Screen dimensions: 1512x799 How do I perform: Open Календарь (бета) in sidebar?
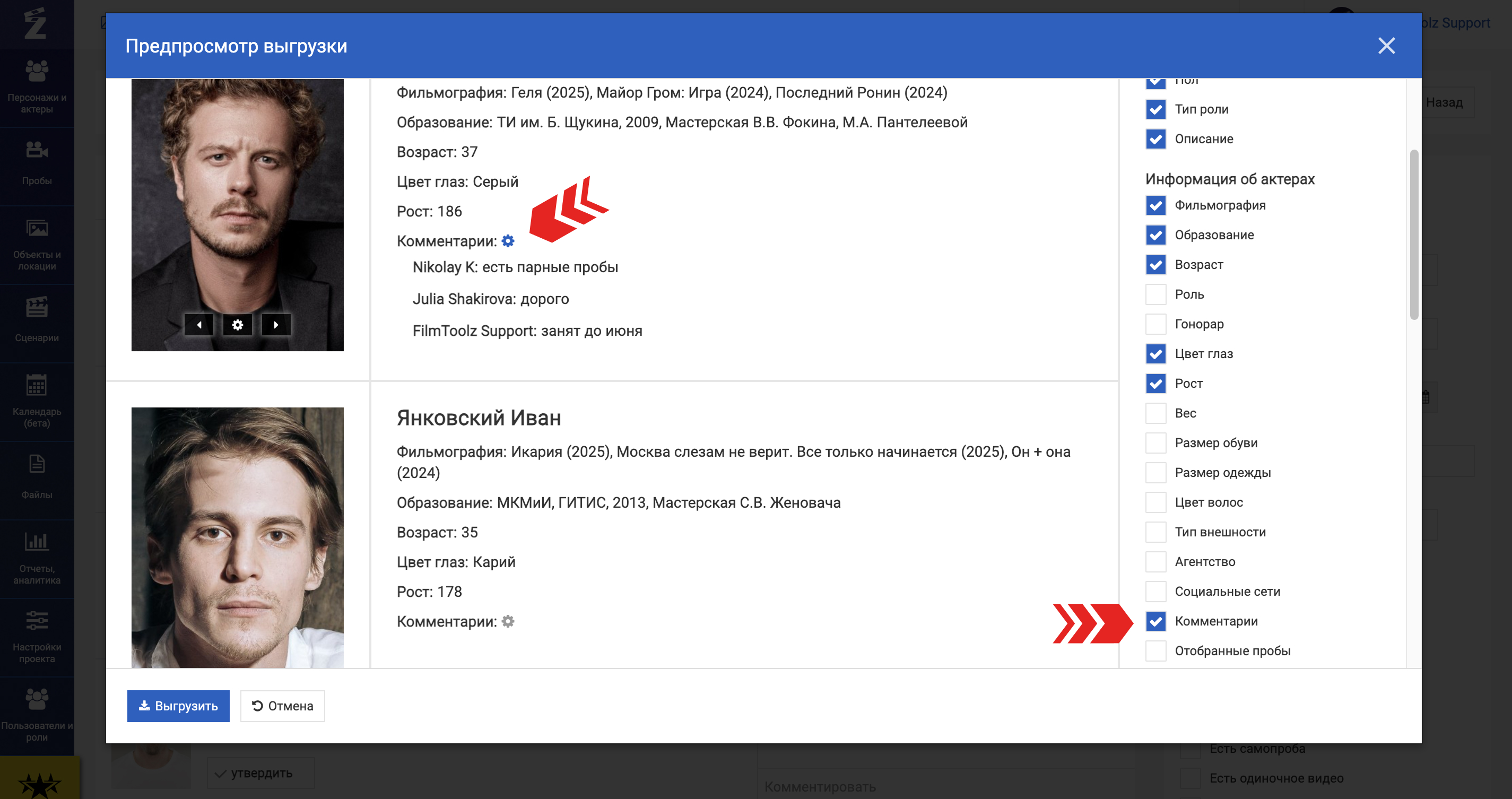37,401
